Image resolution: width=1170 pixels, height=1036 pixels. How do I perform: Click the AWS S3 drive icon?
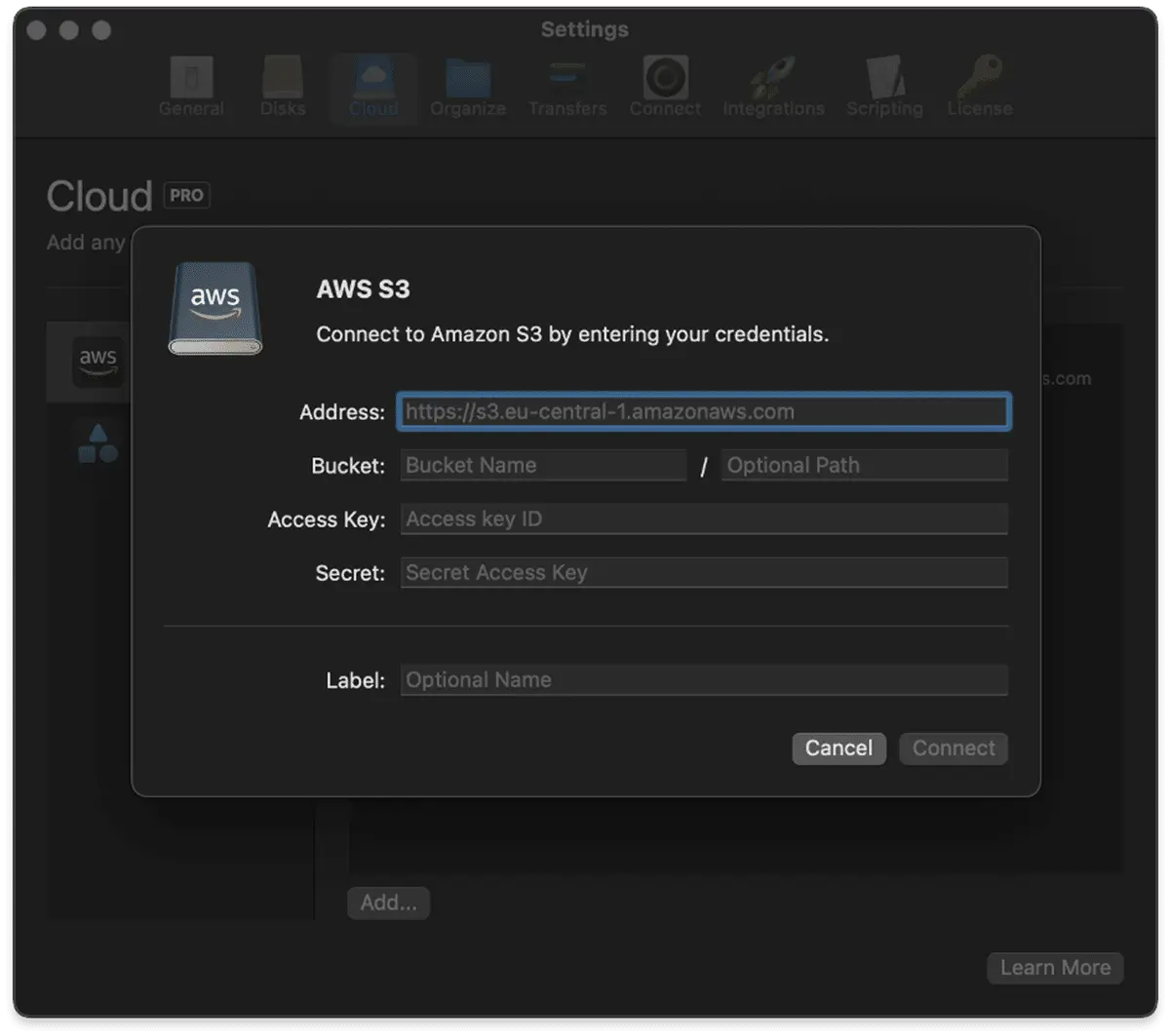pyautogui.click(x=214, y=308)
